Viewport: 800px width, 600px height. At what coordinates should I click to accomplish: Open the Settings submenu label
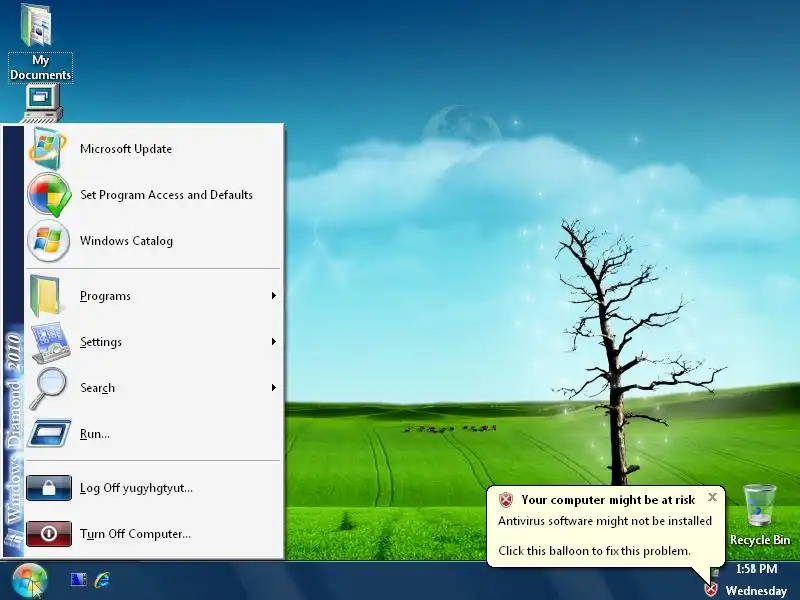tap(101, 342)
